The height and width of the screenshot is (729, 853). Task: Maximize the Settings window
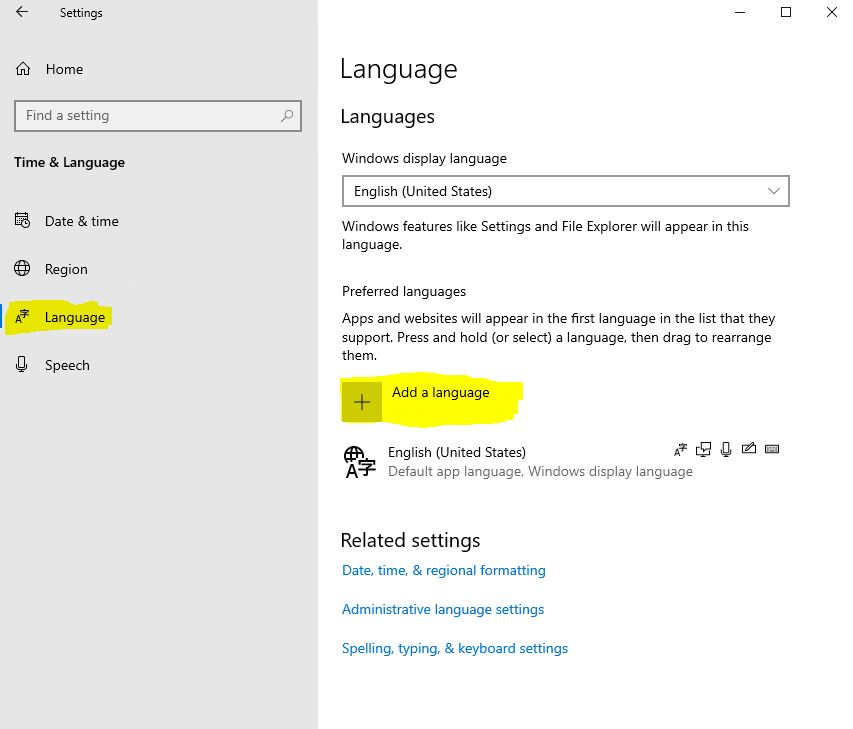(x=786, y=12)
